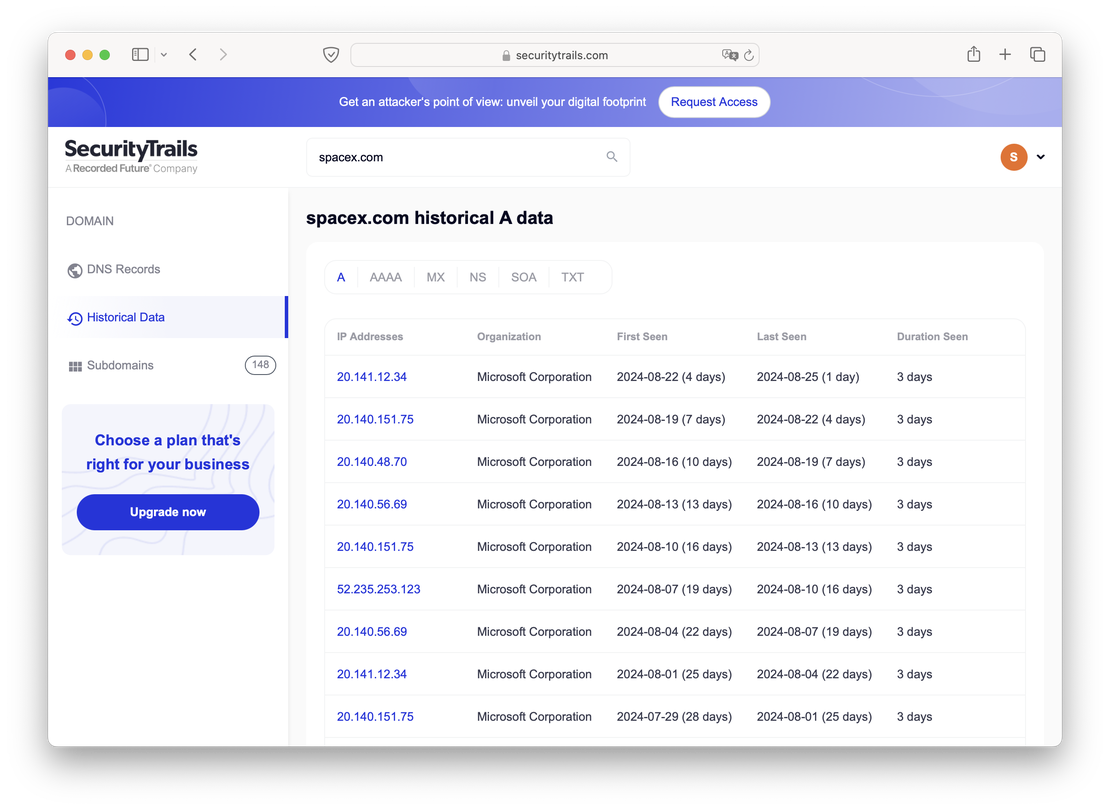This screenshot has height=810, width=1110.
Task: Click the Request Access button
Action: pyautogui.click(x=714, y=102)
